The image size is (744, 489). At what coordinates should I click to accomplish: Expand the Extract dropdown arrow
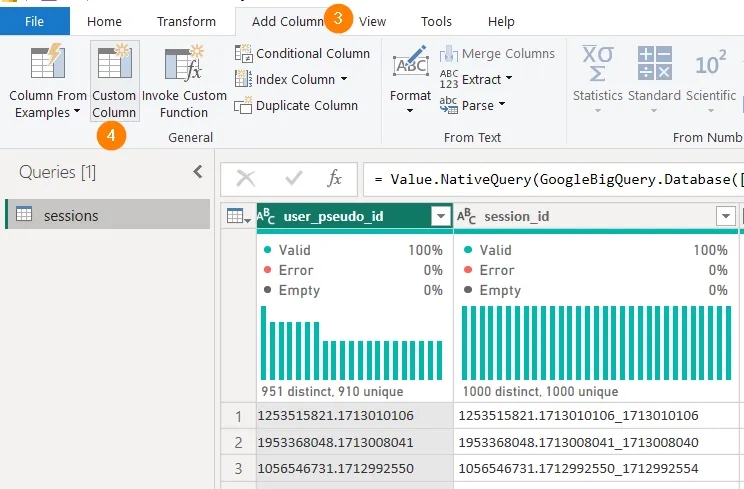tap(509, 78)
